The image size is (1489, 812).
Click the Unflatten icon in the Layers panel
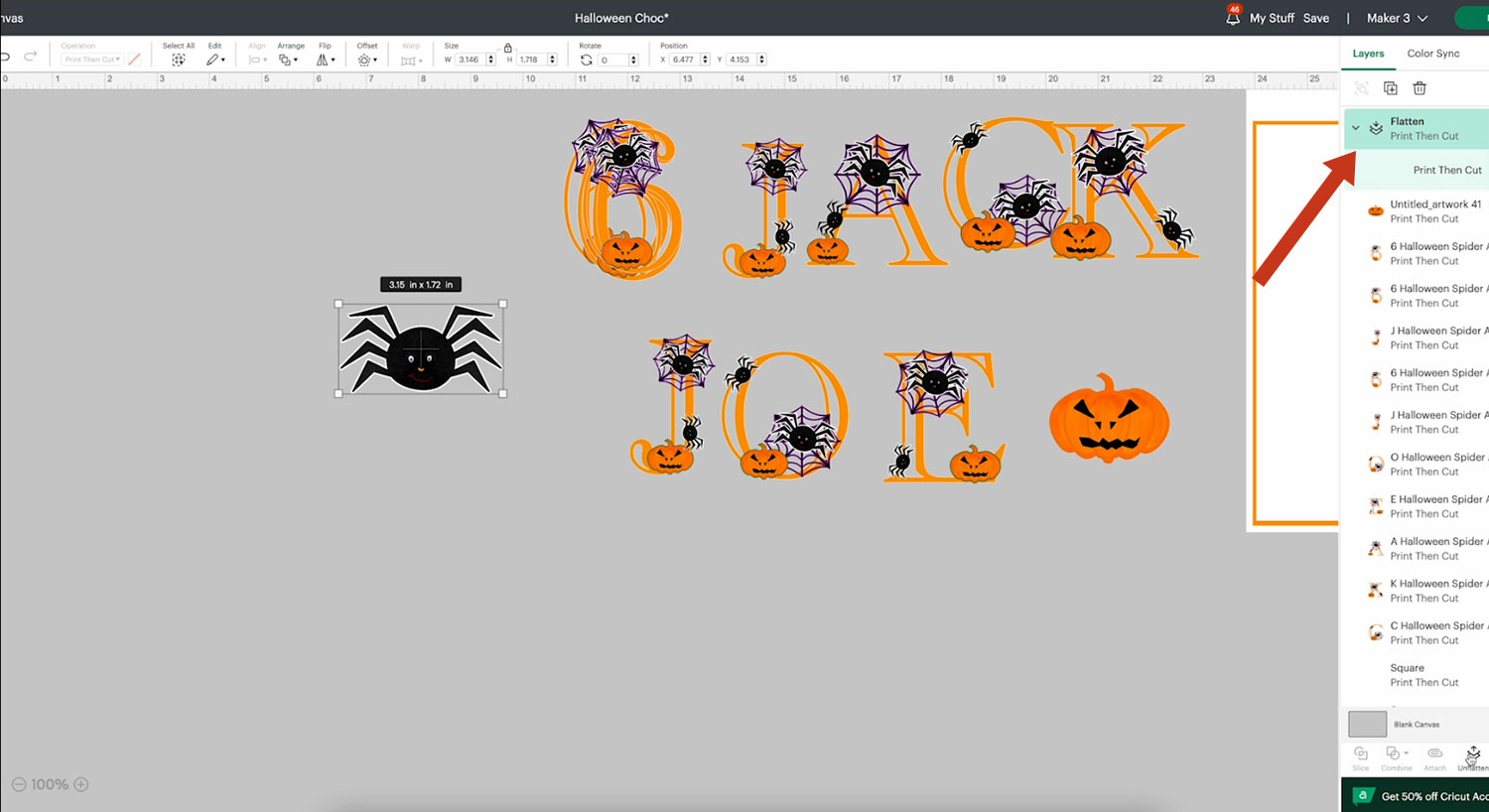pyautogui.click(x=1473, y=753)
